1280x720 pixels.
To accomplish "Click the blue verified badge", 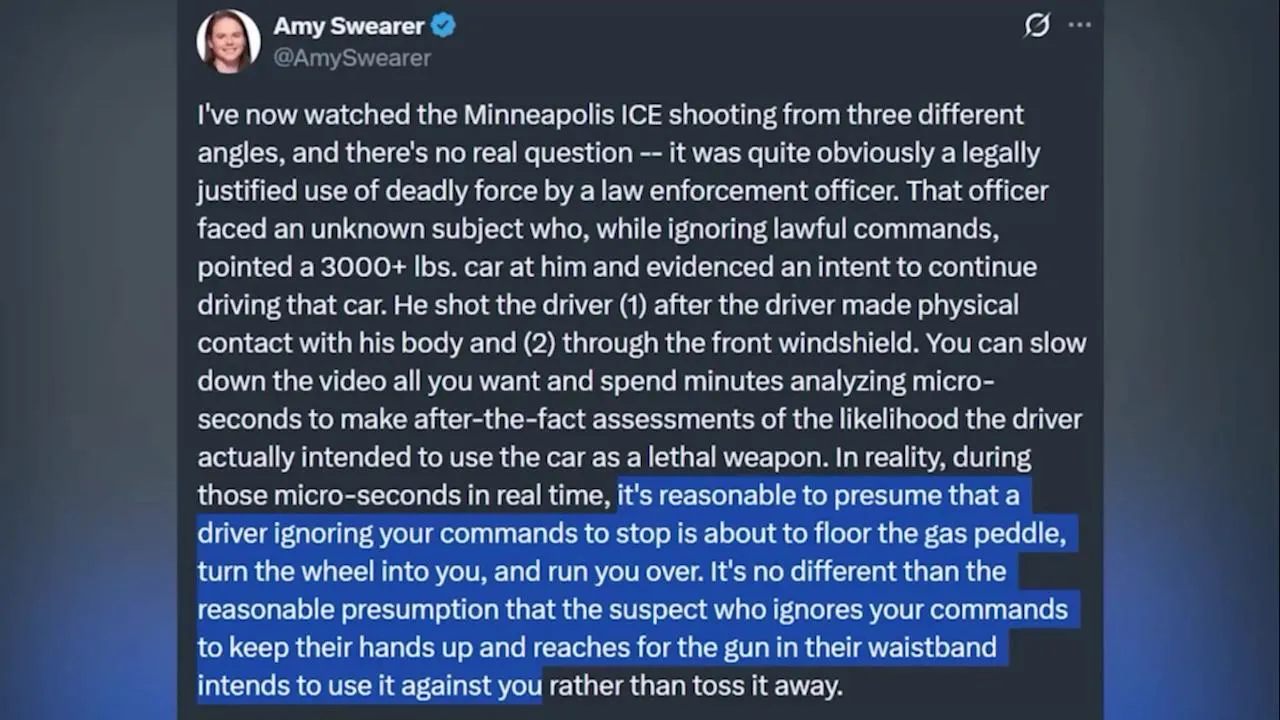I will click(x=443, y=26).
